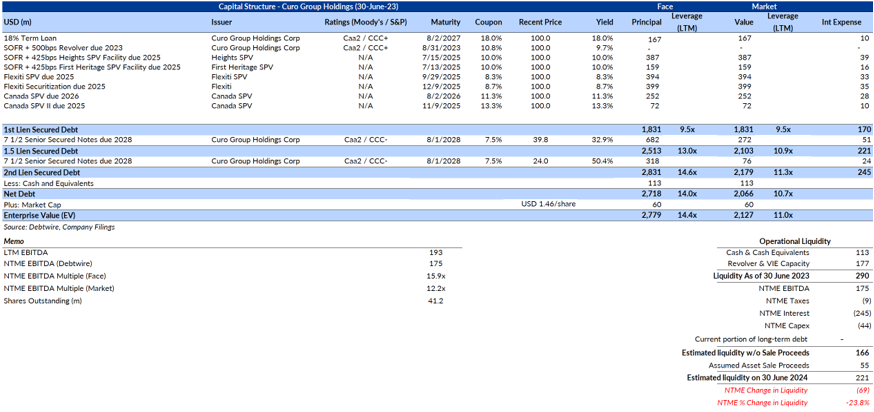
Task: Select the USD (m) column header
Action: 16,22
